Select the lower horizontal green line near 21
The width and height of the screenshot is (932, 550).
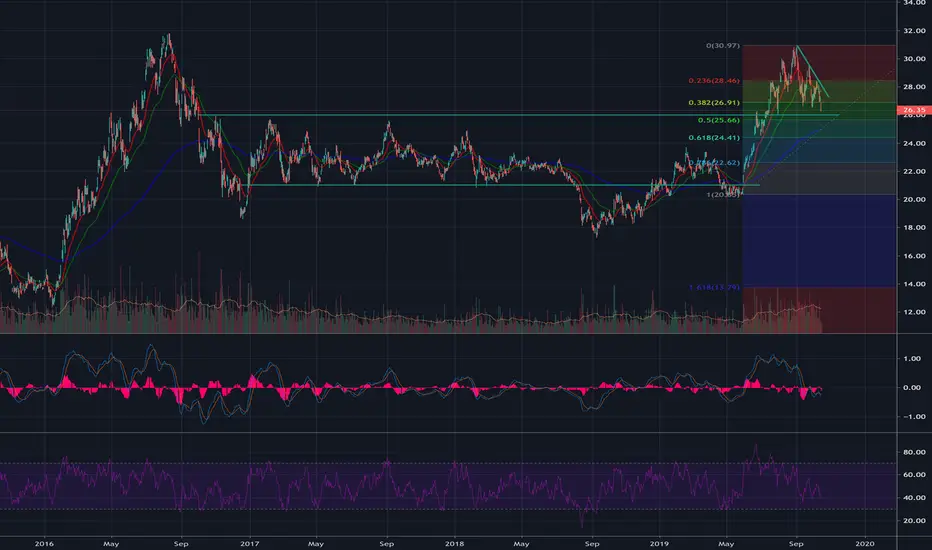pos(502,185)
